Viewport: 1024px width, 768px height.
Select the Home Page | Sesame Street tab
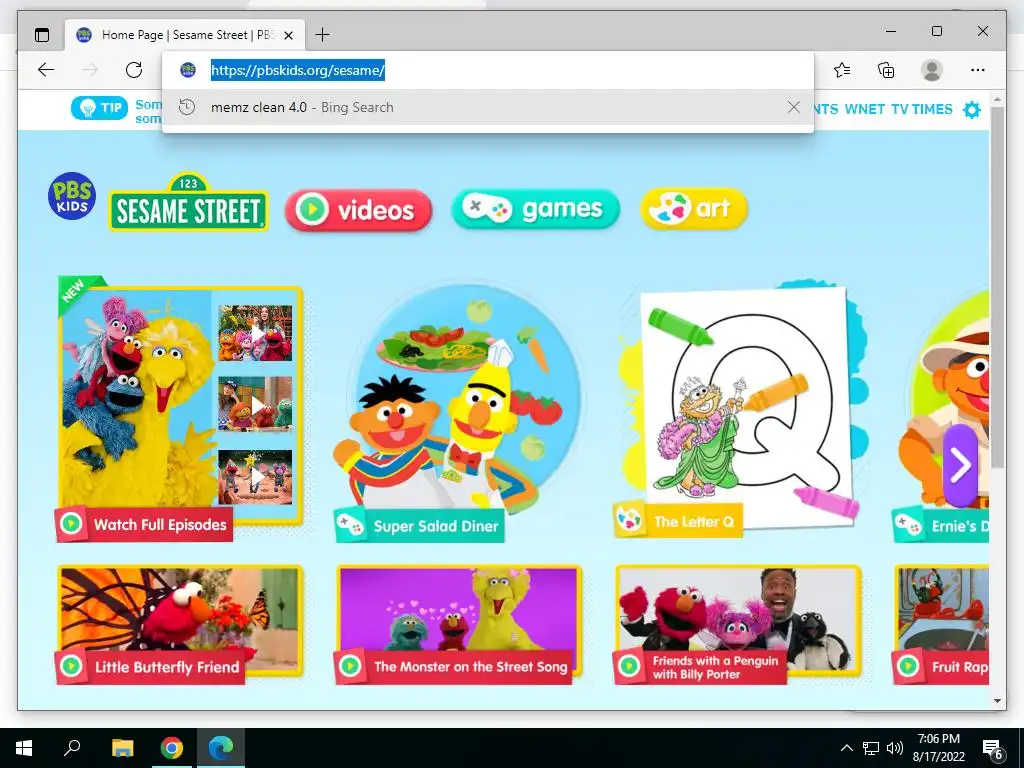[185, 35]
